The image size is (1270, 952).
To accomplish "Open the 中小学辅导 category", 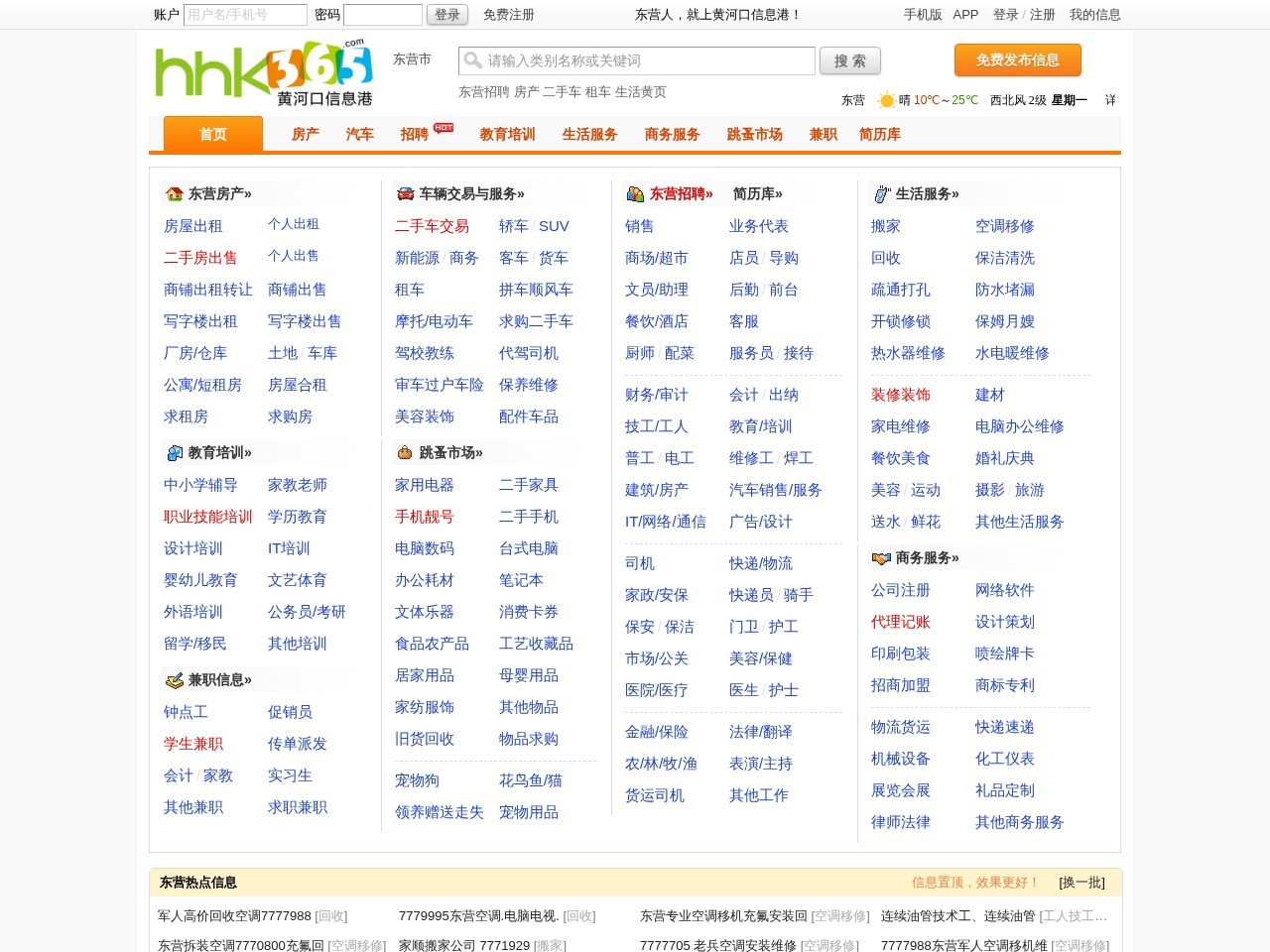I will click(x=200, y=485).
